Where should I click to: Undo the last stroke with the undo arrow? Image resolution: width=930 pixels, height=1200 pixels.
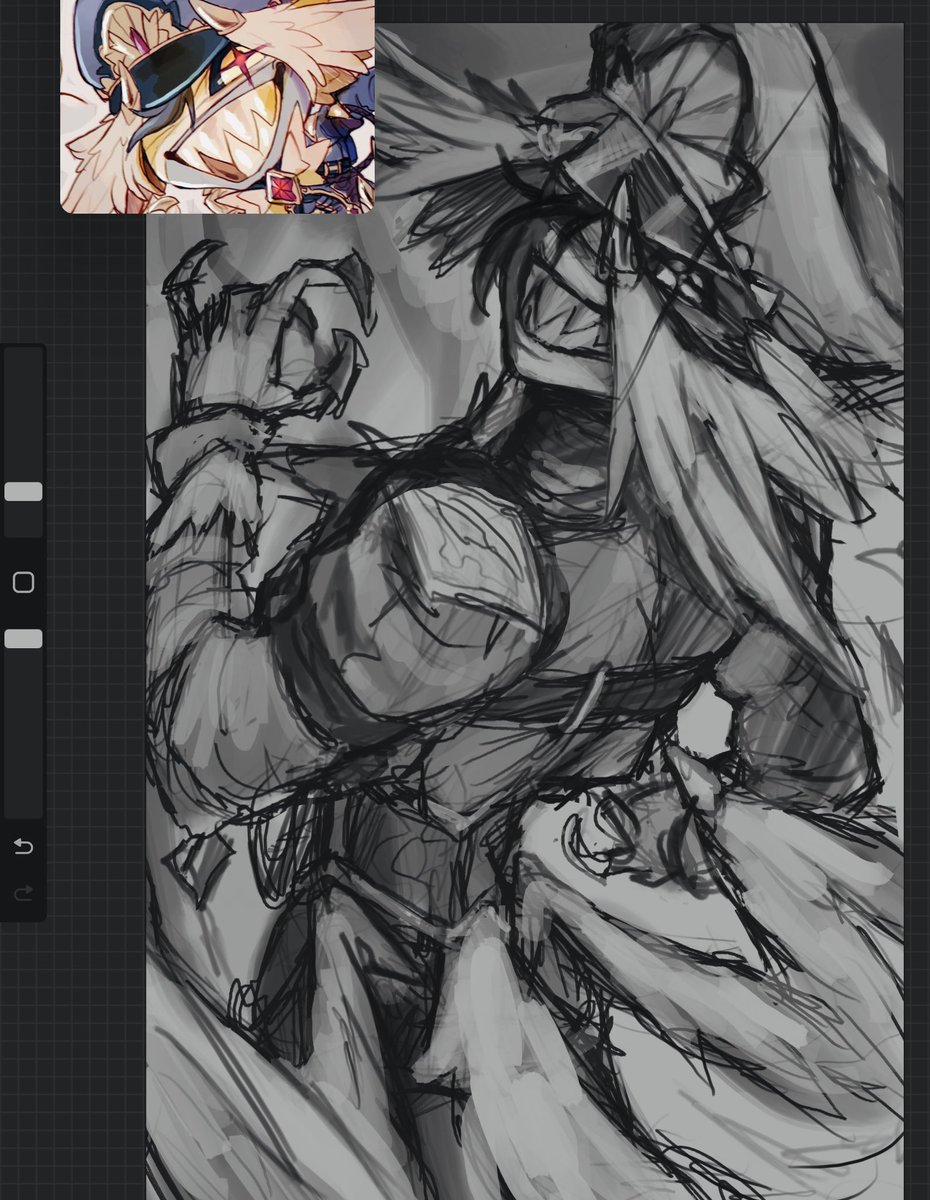pyautogui.click(x=23, y=847)
